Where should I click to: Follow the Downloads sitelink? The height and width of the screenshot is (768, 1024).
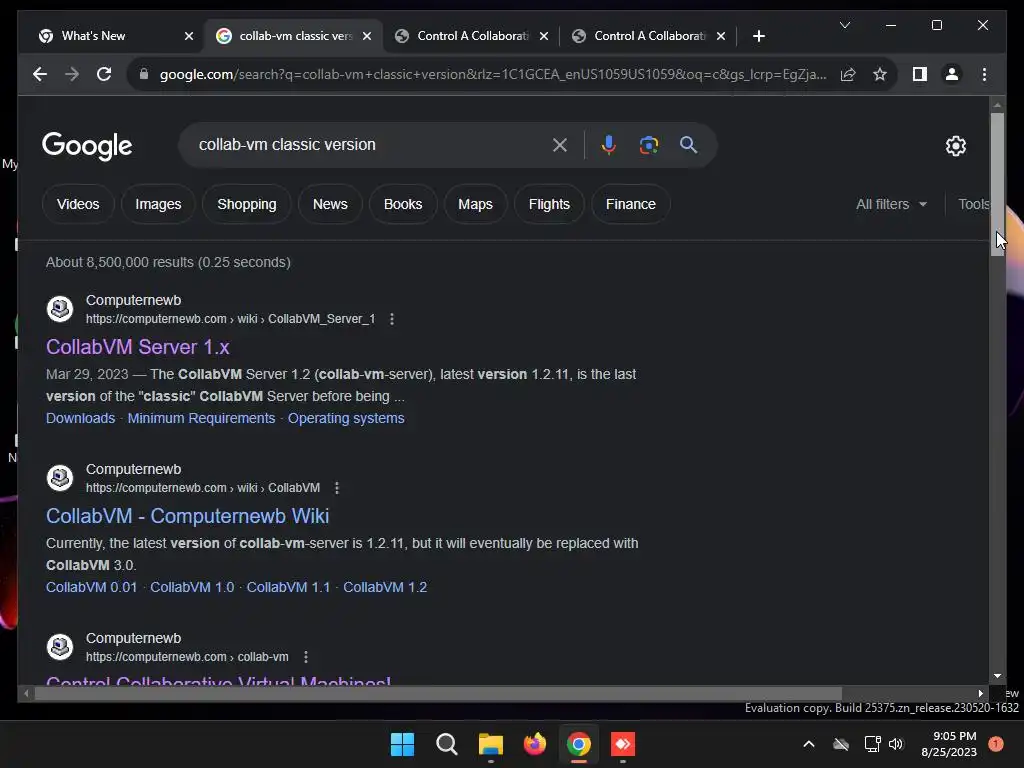click(x=80, y=418)
